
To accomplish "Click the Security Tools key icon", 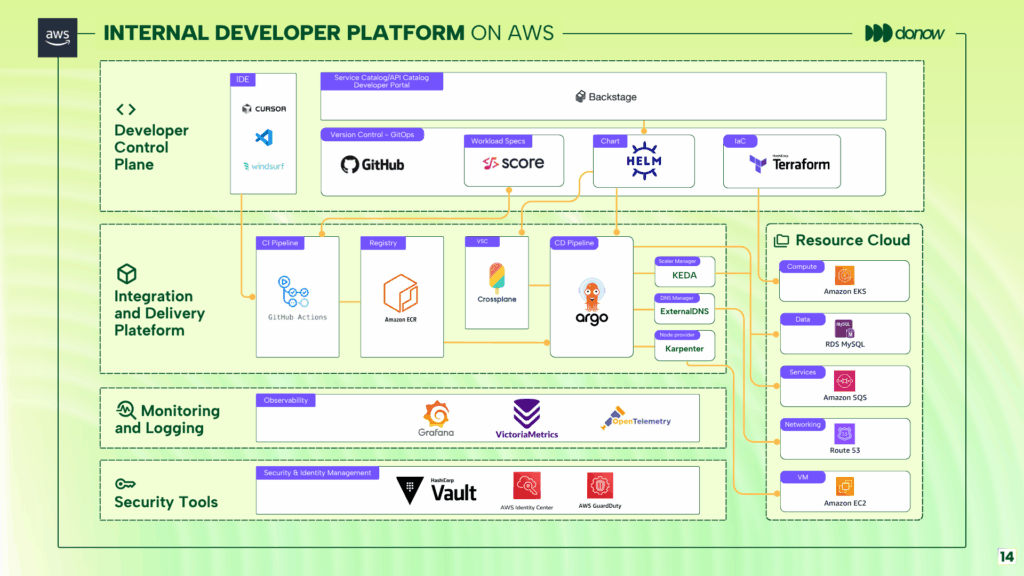I will click(x=125, y=484).
